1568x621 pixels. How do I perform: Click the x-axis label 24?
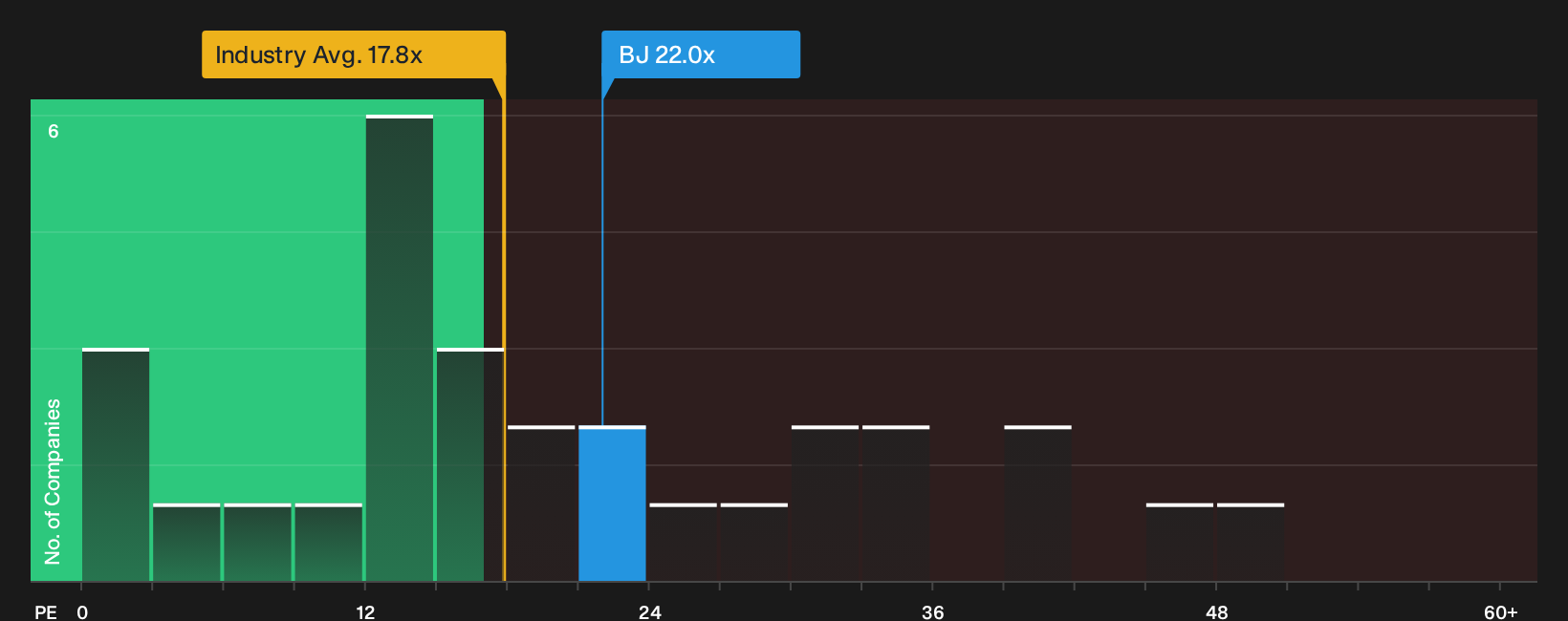coord(650,612)
